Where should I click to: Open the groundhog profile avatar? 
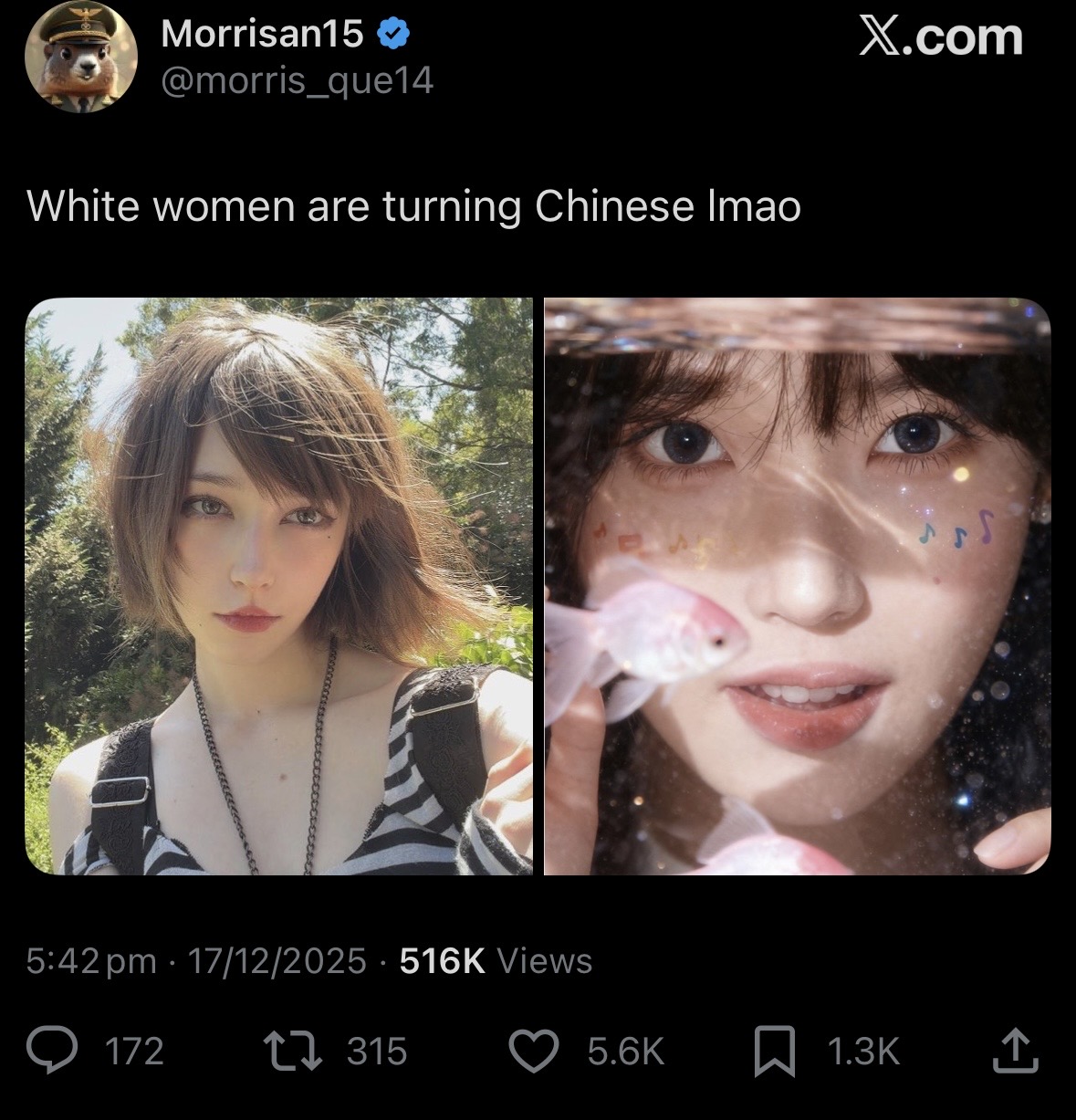point(81,58)
